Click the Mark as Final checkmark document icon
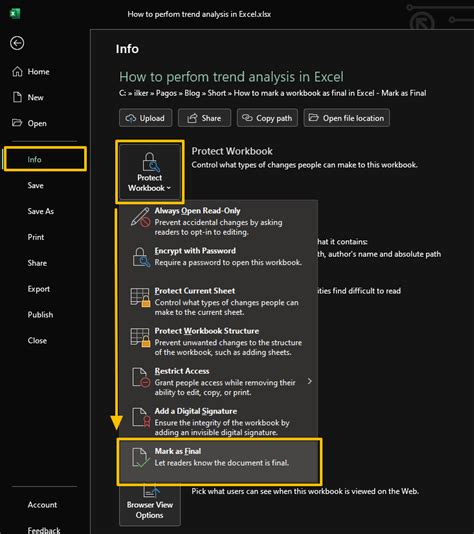Screen dimensions: 474x534 click(x=140, y=458)
